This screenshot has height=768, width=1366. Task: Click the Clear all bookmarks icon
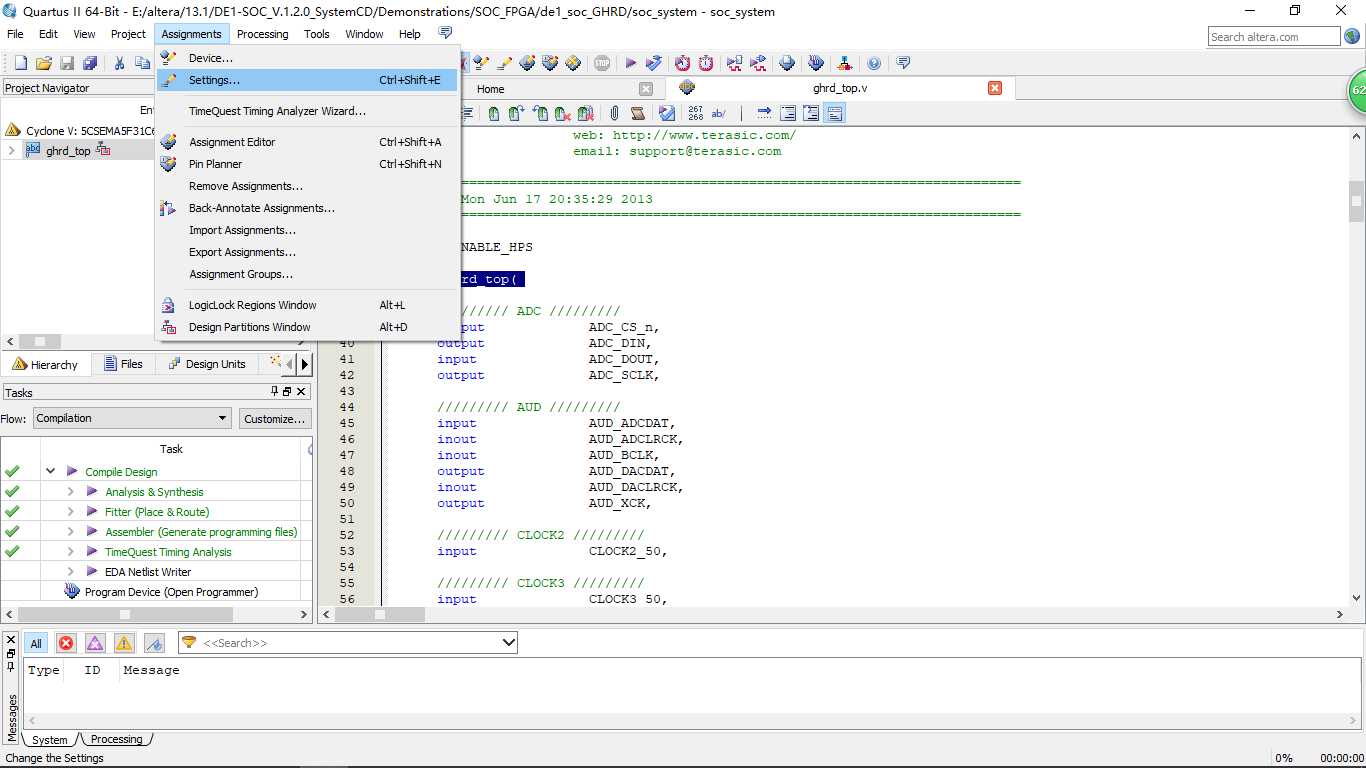point(585,114)
